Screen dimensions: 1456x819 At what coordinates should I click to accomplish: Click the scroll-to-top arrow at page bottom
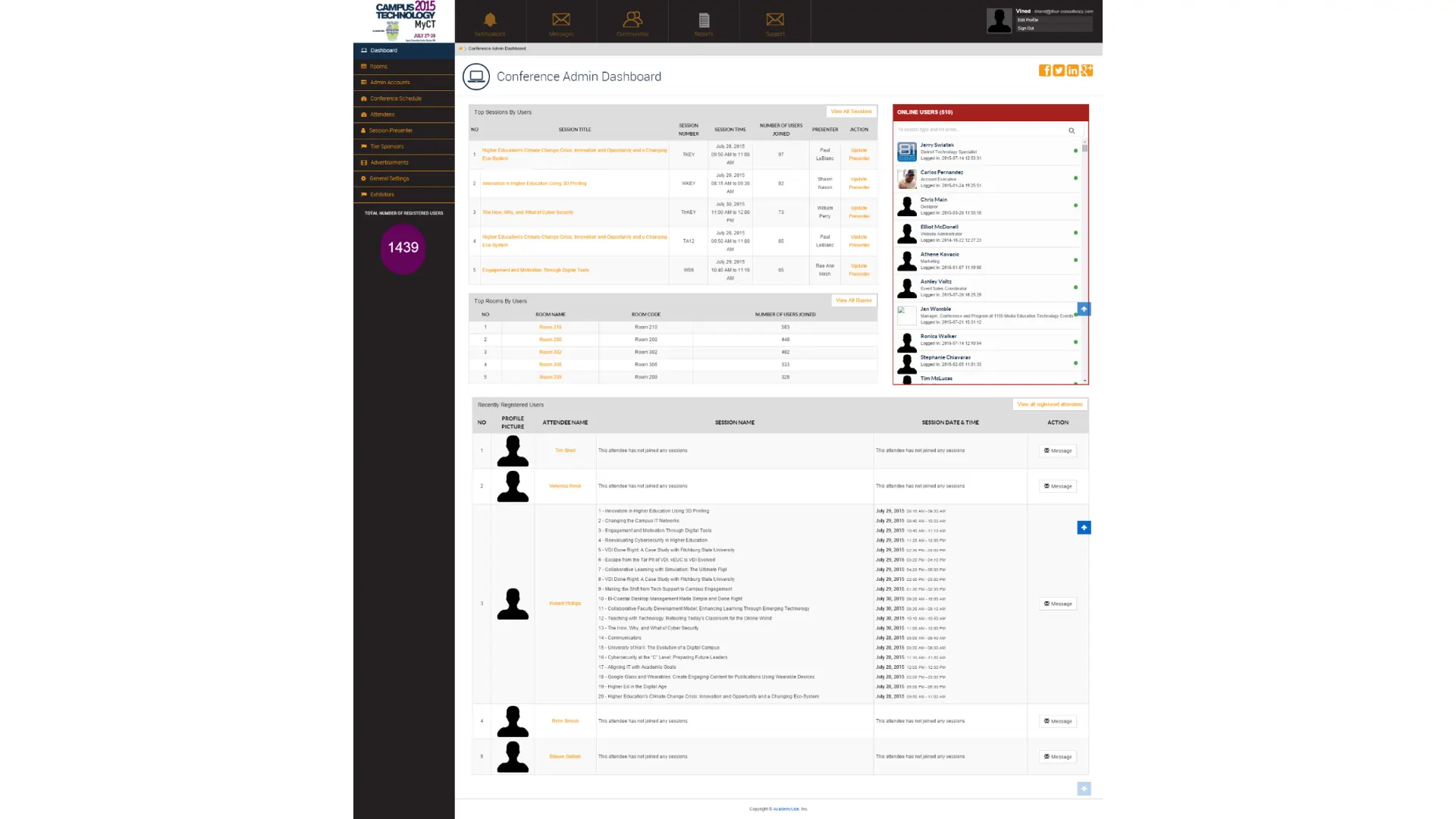1084,789
